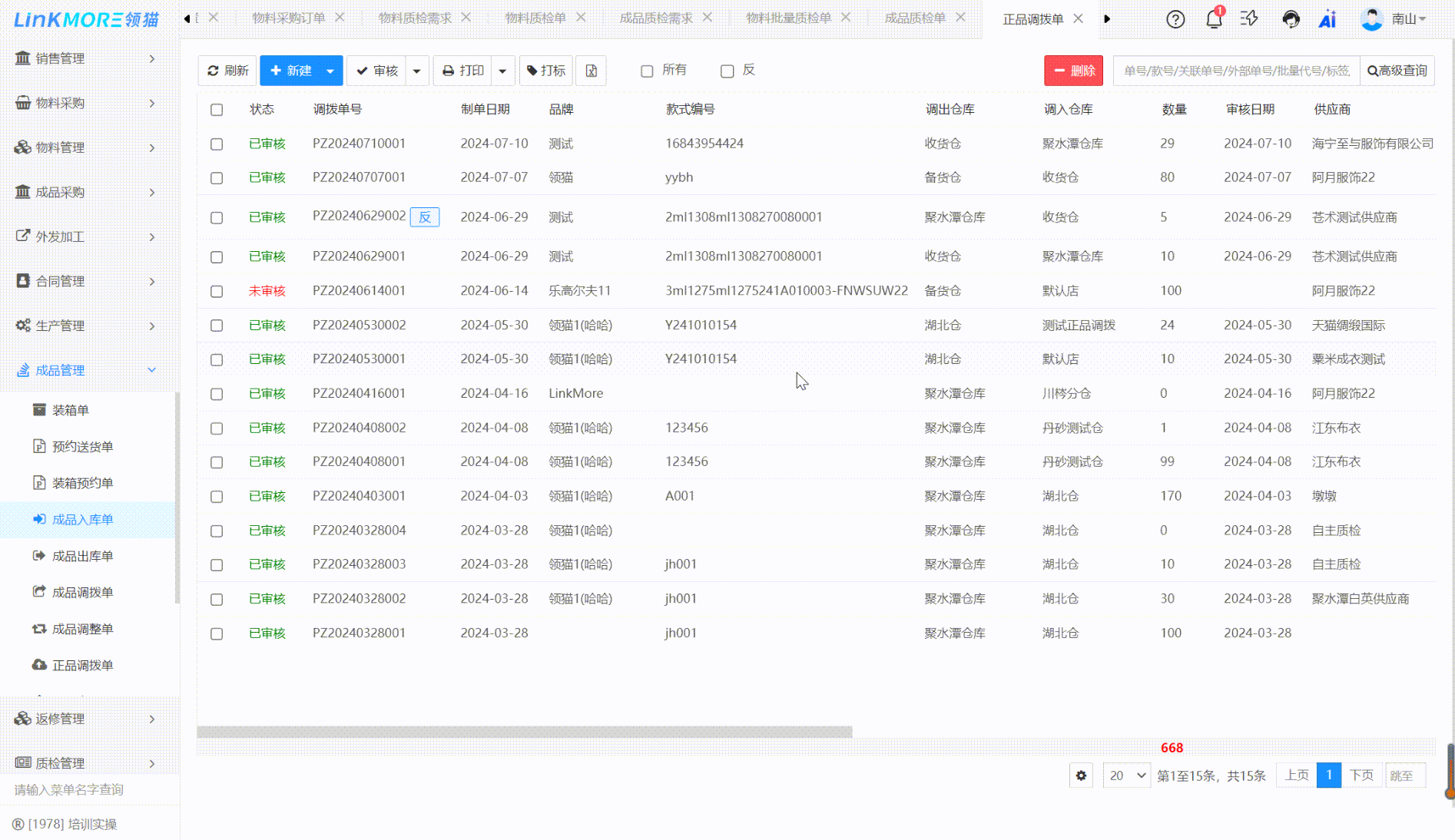Switch to the 物料采购订单 tab
Image resolution: width=1455 pixels, height=840 pixels.
pyautogui.click(x=289, y=18)
